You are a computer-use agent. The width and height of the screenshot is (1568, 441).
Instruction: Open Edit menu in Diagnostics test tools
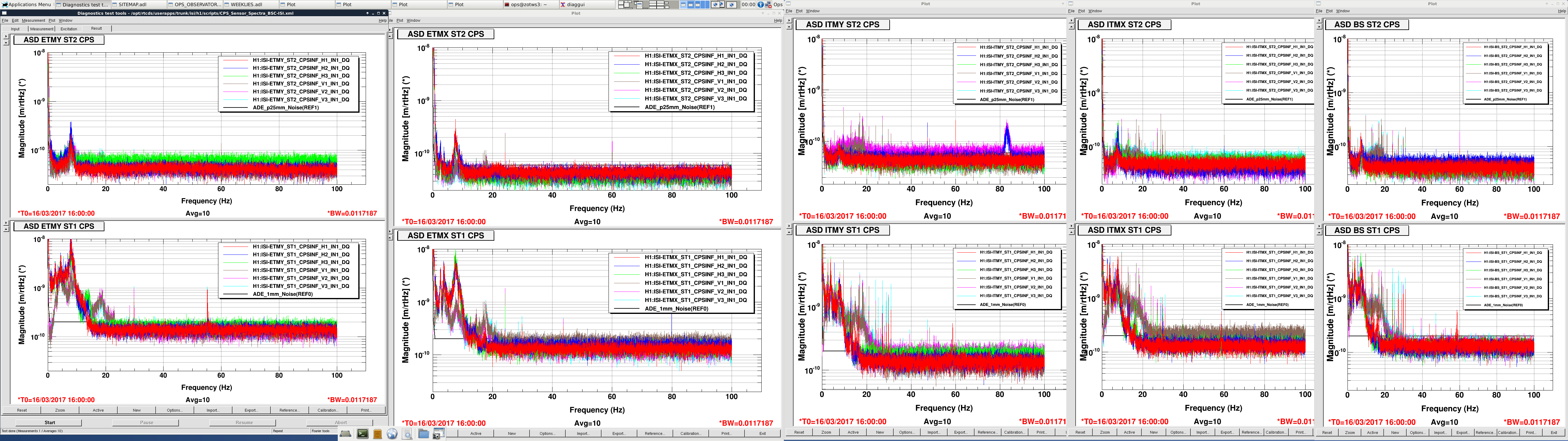pos(15,20)
